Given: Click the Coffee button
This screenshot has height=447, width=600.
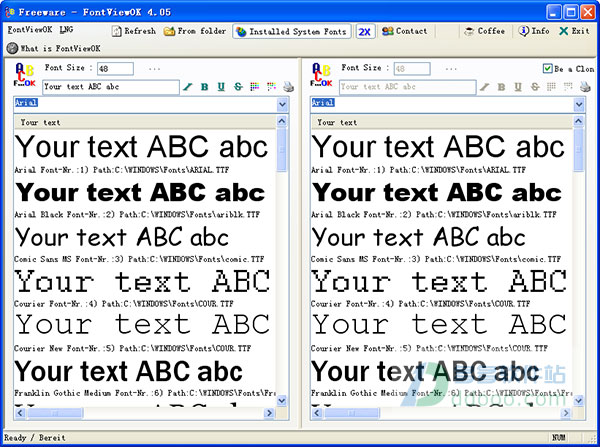Looking at the screenshot, I should (484, 31).
